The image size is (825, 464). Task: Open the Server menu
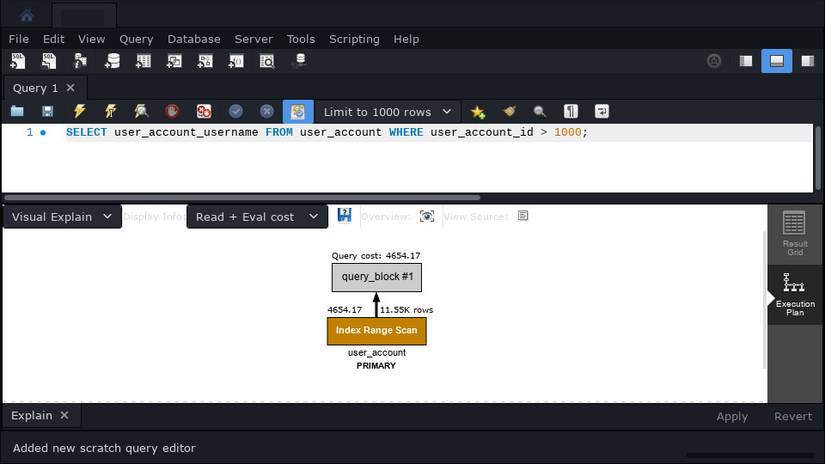coord(254,39)
